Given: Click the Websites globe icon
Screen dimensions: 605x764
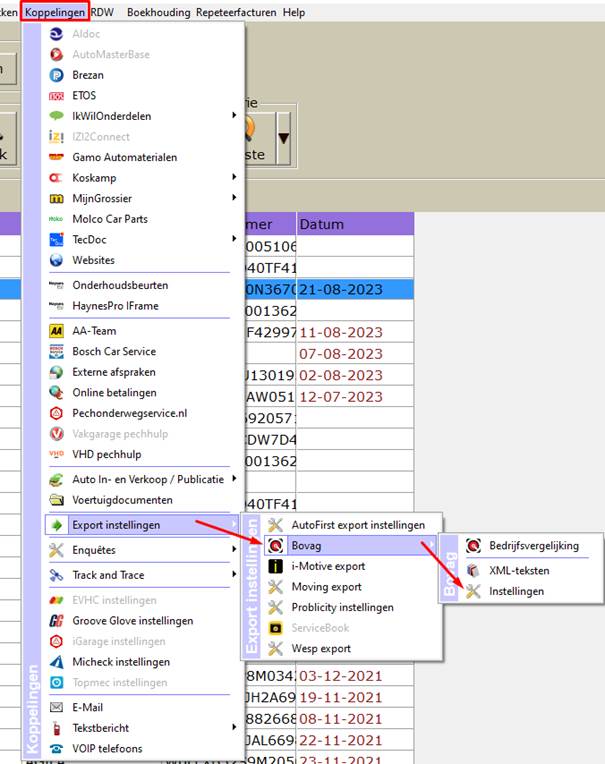Looking at the screenshot, I should coord(57,260).
